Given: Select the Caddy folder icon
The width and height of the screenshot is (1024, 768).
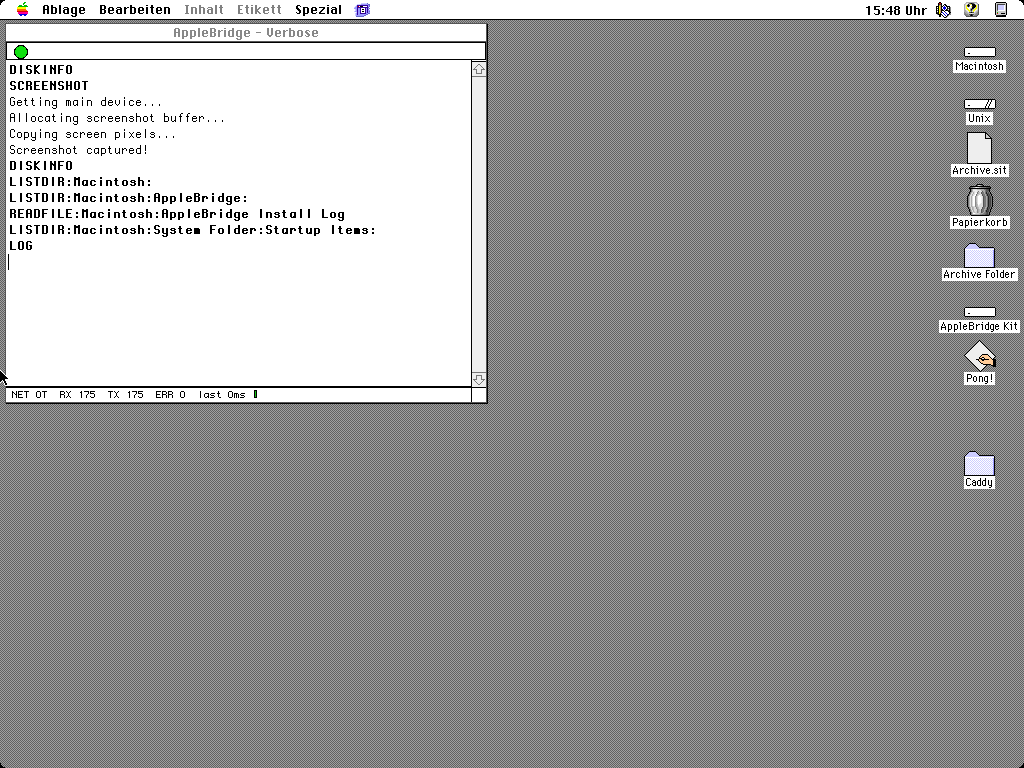Looking at the screenshot, I should pyautogui.click(x=979, y=464).
